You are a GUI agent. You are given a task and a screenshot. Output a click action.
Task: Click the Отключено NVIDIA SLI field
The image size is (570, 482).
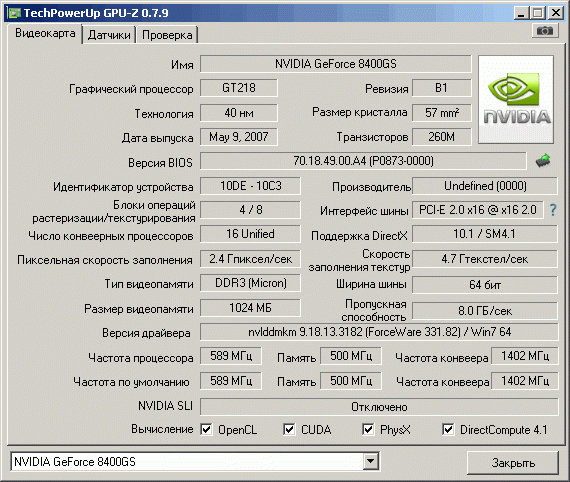[379, 407]
